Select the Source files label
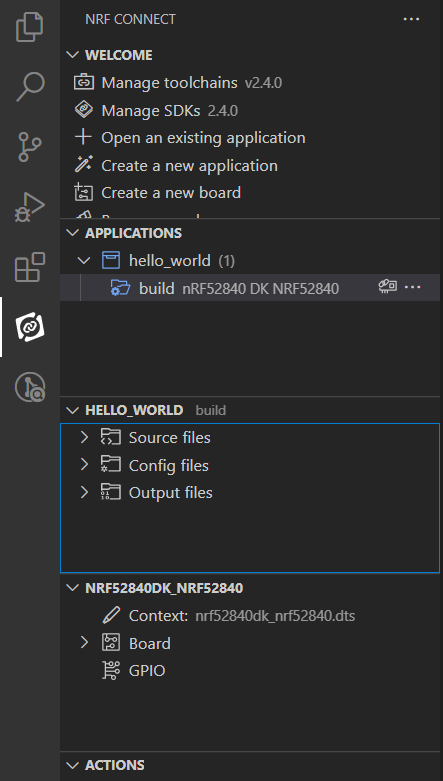The image size is (443, 781). (x=169, y=437)
